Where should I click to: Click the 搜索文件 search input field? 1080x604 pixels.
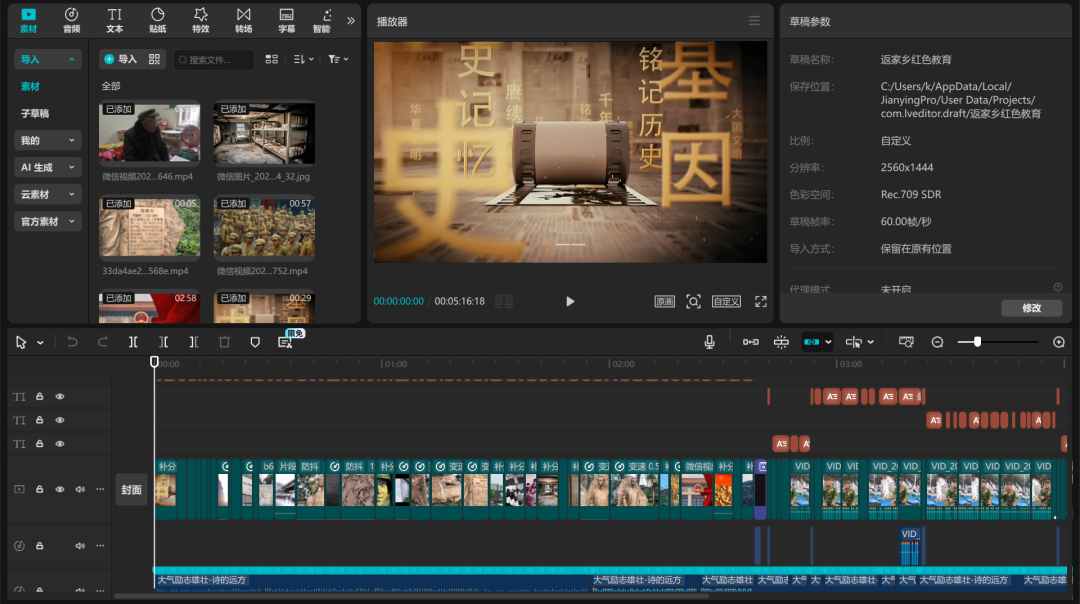(217, 60)
